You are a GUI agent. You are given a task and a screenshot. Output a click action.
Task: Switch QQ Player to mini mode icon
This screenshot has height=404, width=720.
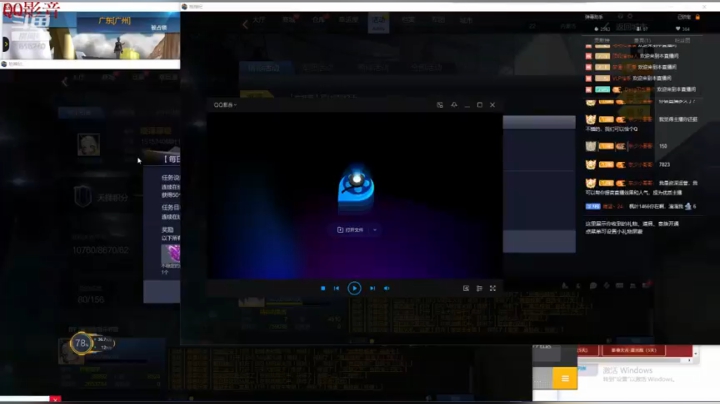click(440, 105)
